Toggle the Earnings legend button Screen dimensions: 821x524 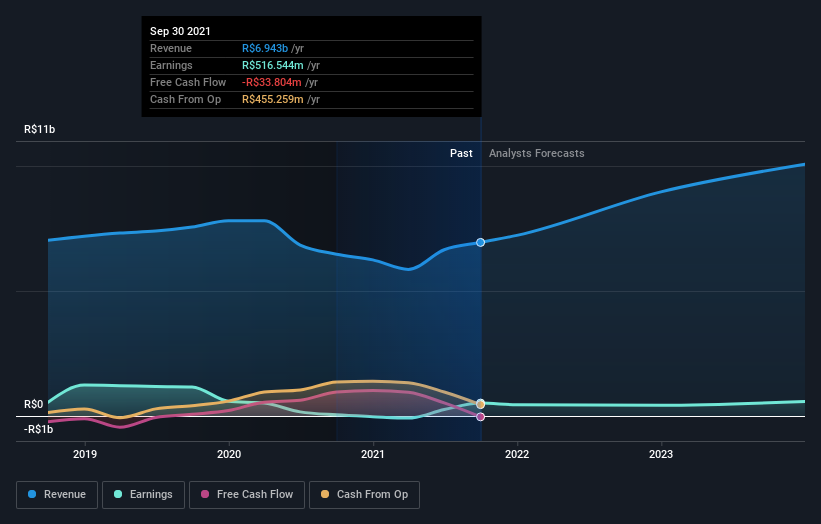click(x=143, y=495)
